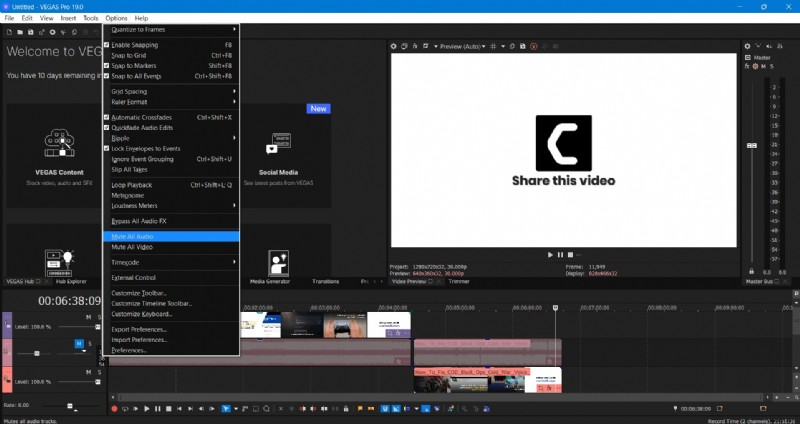Expand Ripple submenu
This screenshot has height=424, width=800.
pyautogui.click(x=171, y=138)
